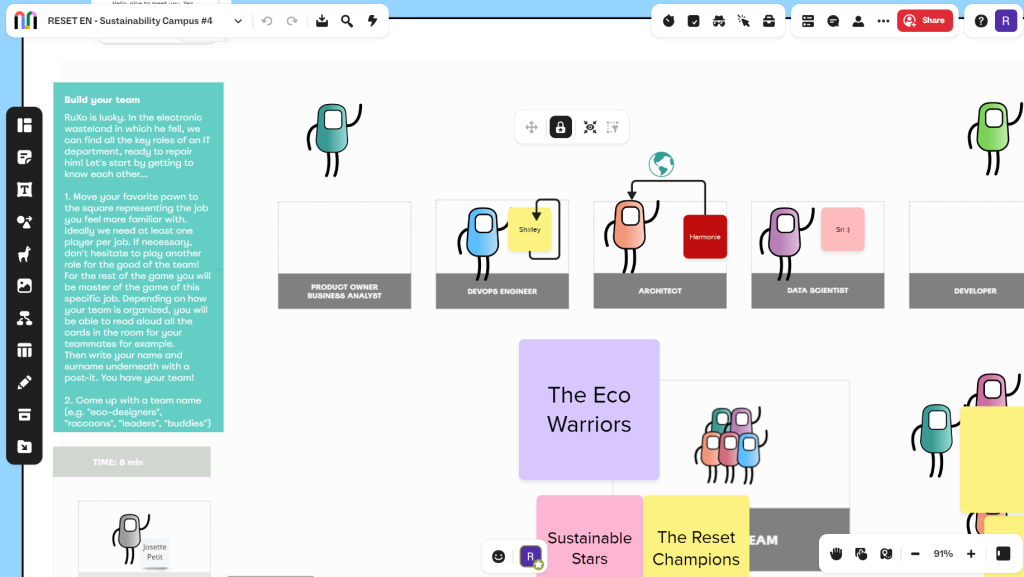Image resolution: width=1024 pixels, height=577 pixels.
Task: Start the board timer
Action: coord(668,20)
